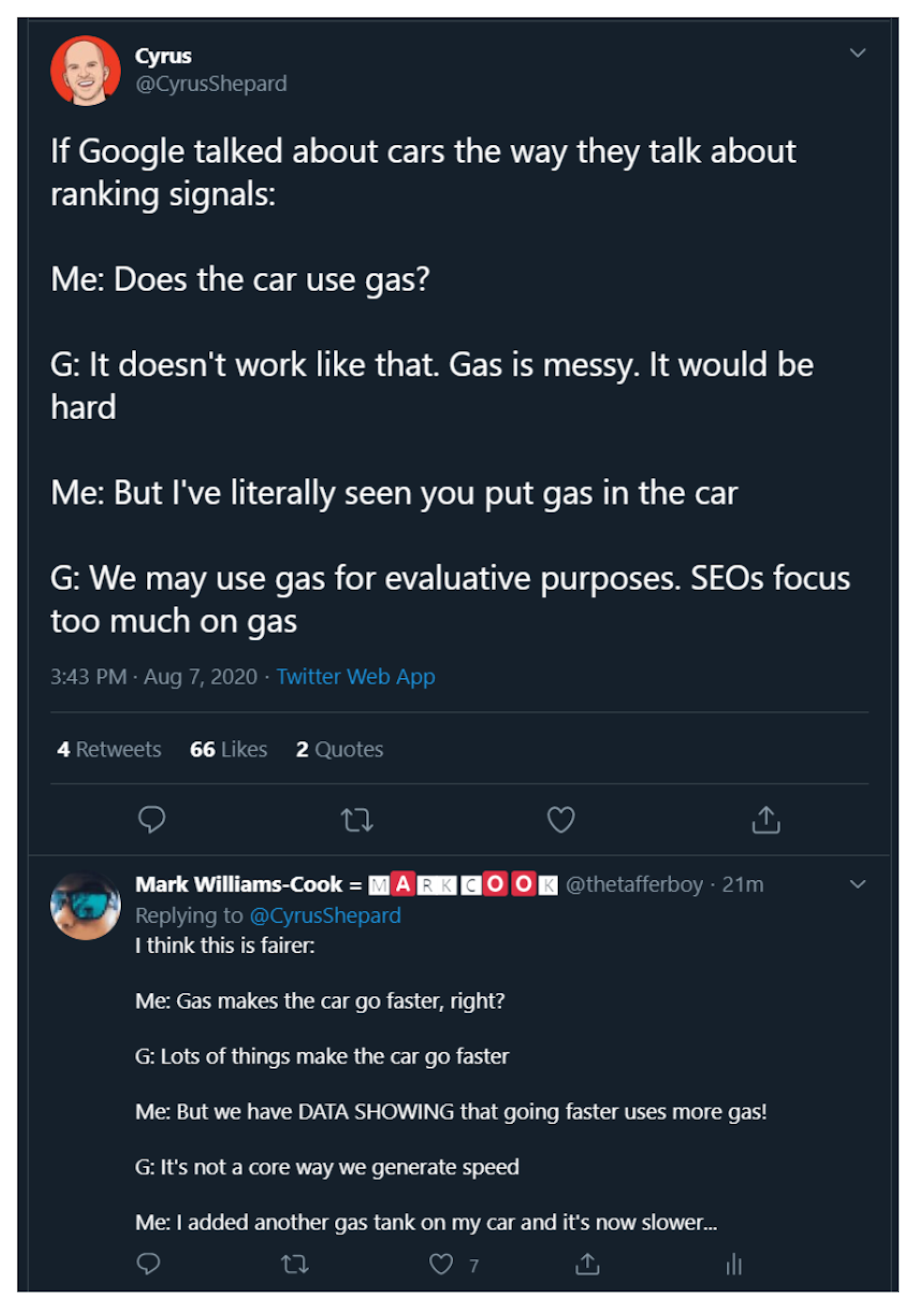
Task: Click the Cyrus display name
Action: pyautogui.click(x=163, y=56)
